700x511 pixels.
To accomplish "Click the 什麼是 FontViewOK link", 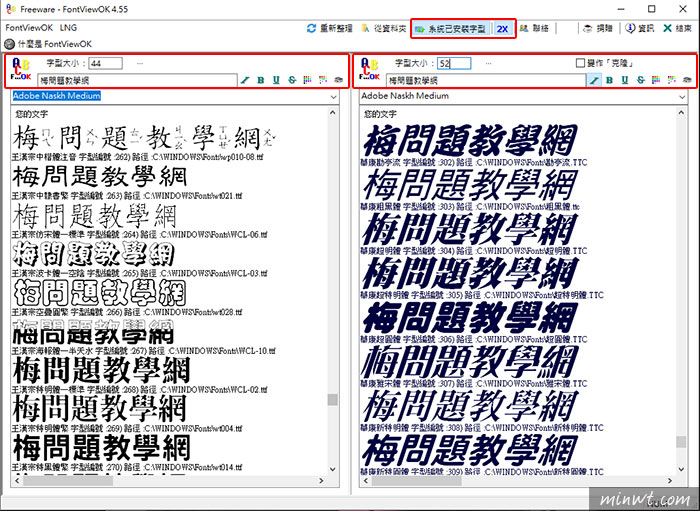I will point(48,44).
